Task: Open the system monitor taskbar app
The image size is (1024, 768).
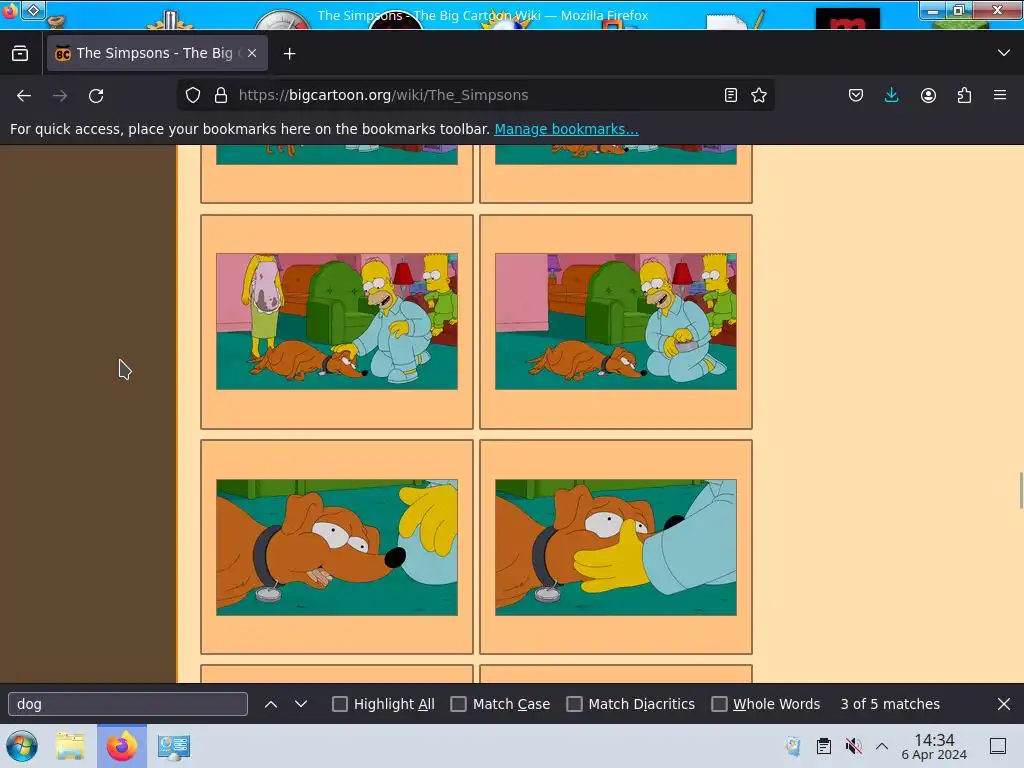Action: (174, 746)
